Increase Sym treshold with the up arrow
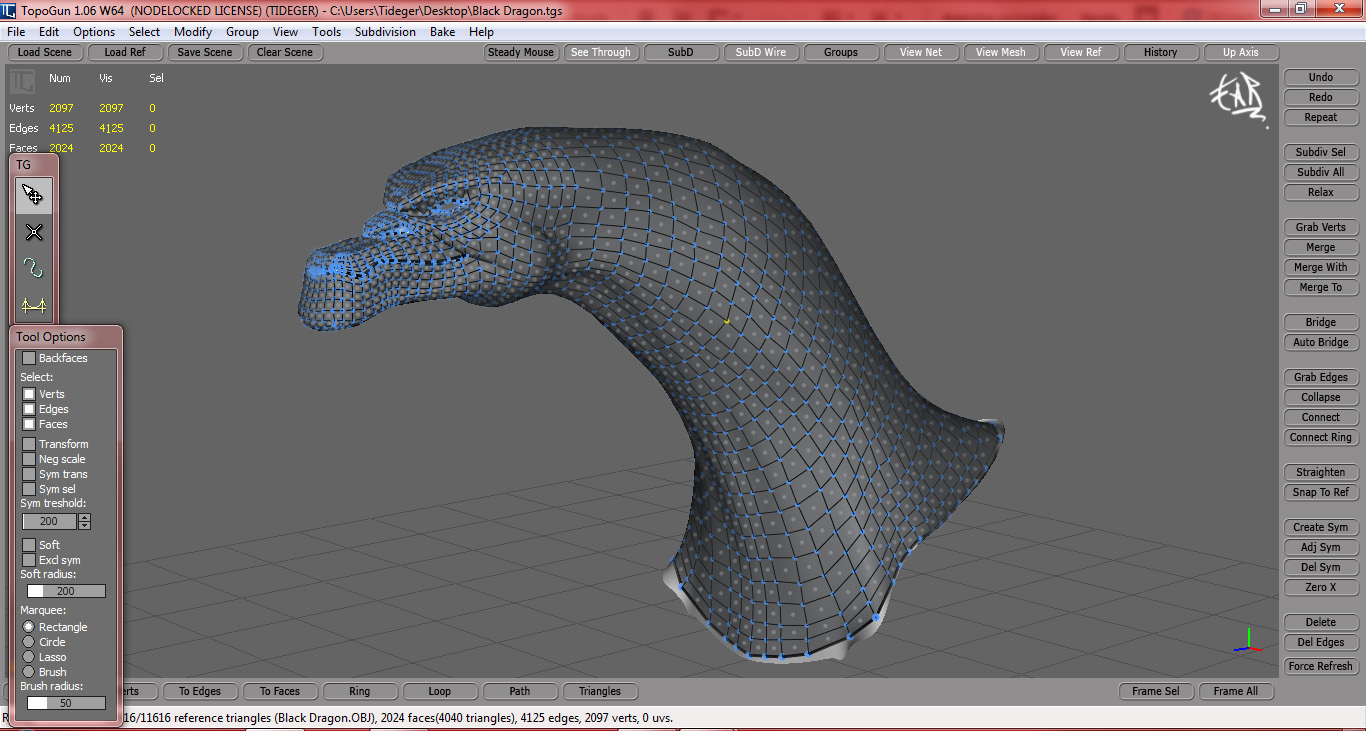1366x731 pixels. (84, 518)
